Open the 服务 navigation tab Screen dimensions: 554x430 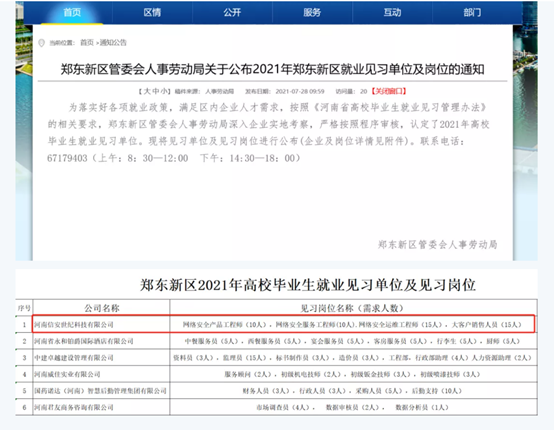click(x=312, y=12)
